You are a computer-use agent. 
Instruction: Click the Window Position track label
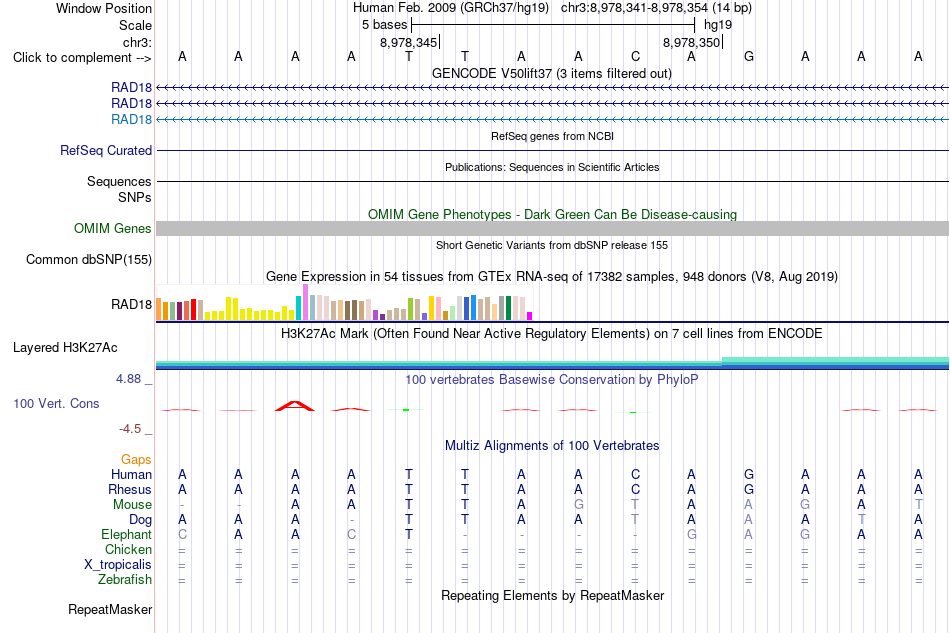(x=104, y=8)
